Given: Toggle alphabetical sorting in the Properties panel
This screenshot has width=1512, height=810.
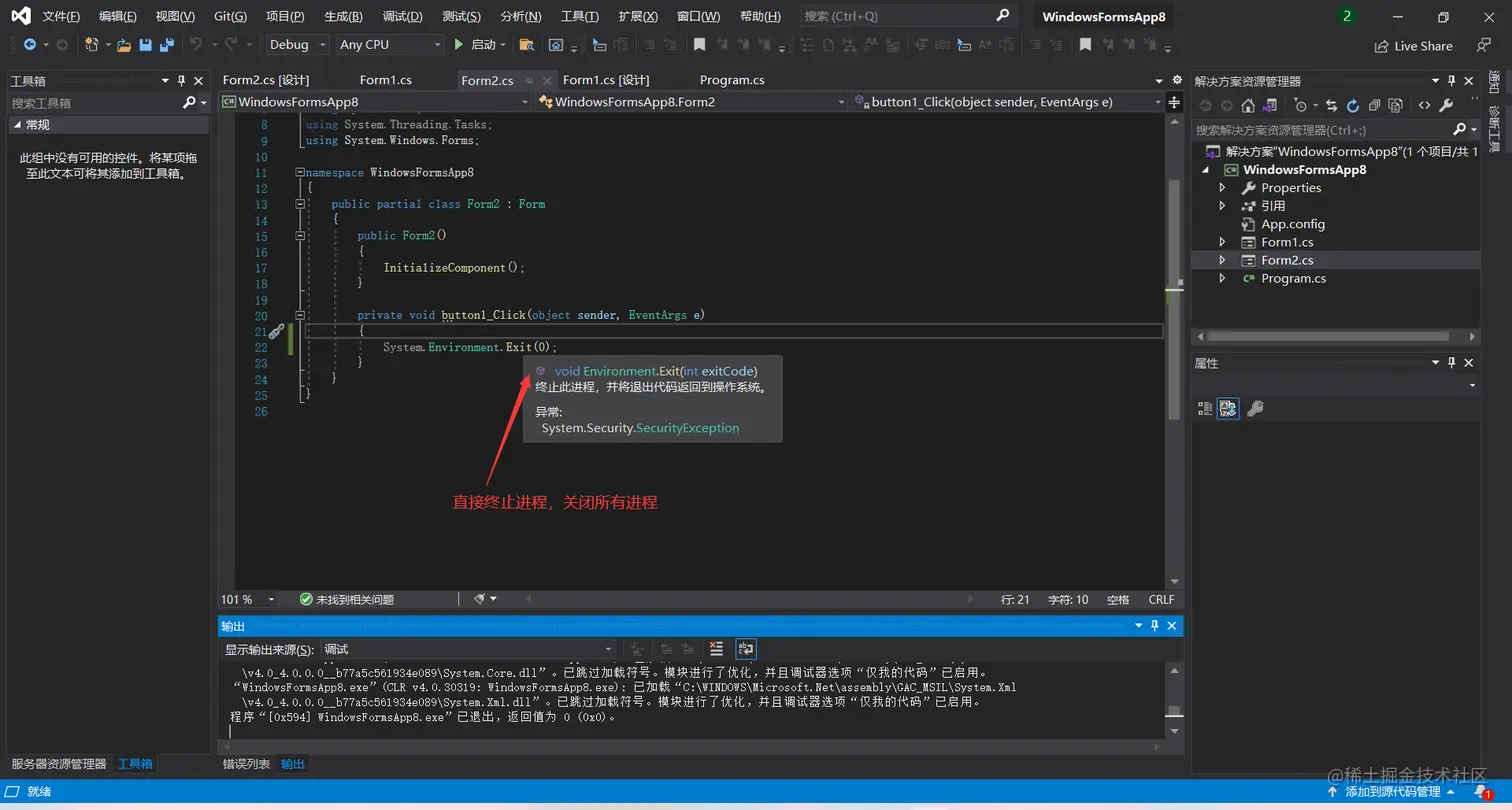Looking at the screenshot, I should pos(1228,408).
